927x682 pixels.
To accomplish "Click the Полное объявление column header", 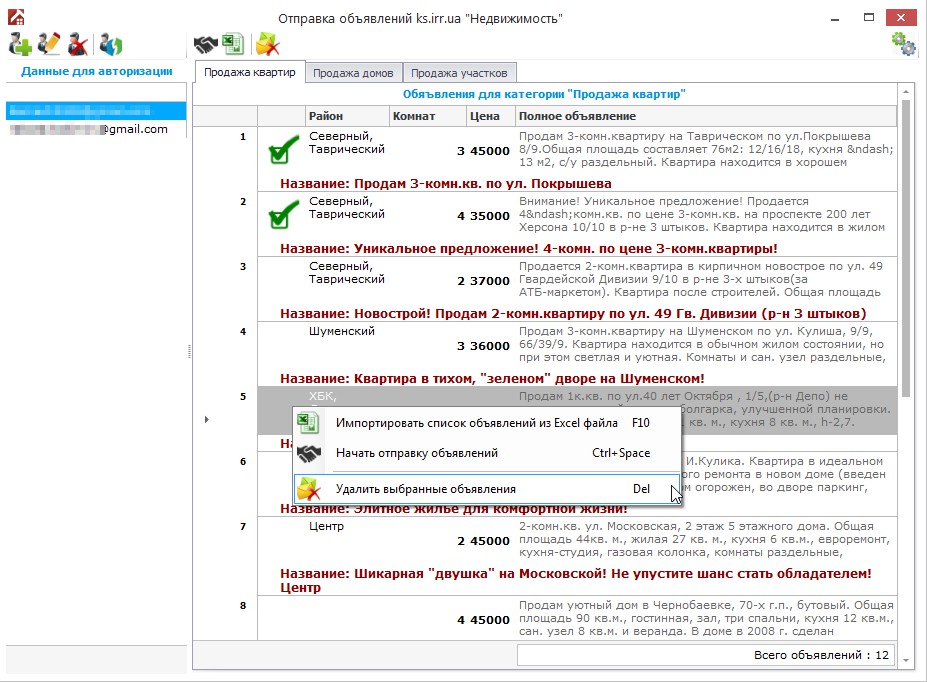I will [706, 116].
